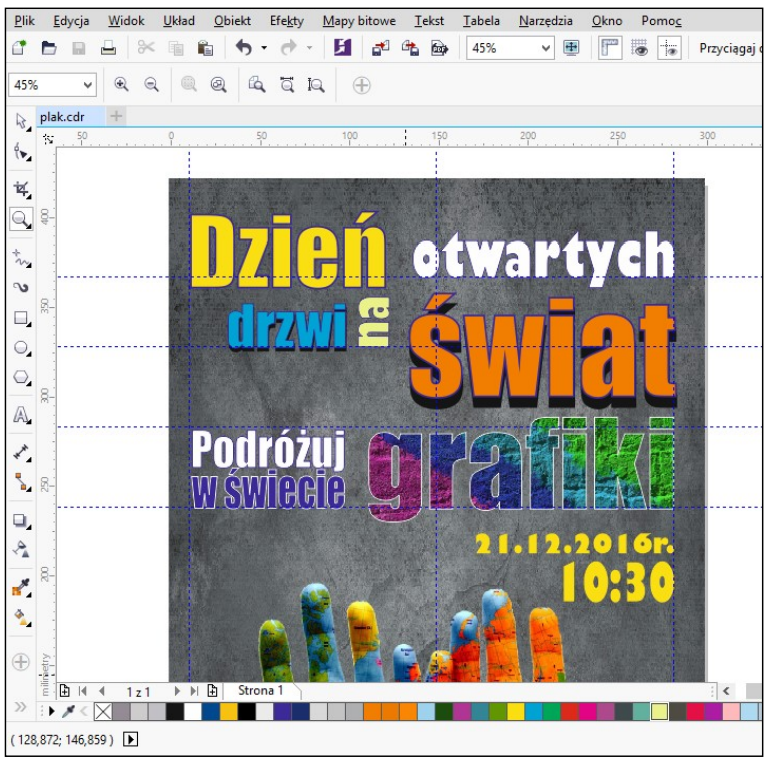The height and width of the screenshot is (763, 769).
Task: Select the Pick (arrow) tool
Action: pyautogui.click(x=21, y=122)
